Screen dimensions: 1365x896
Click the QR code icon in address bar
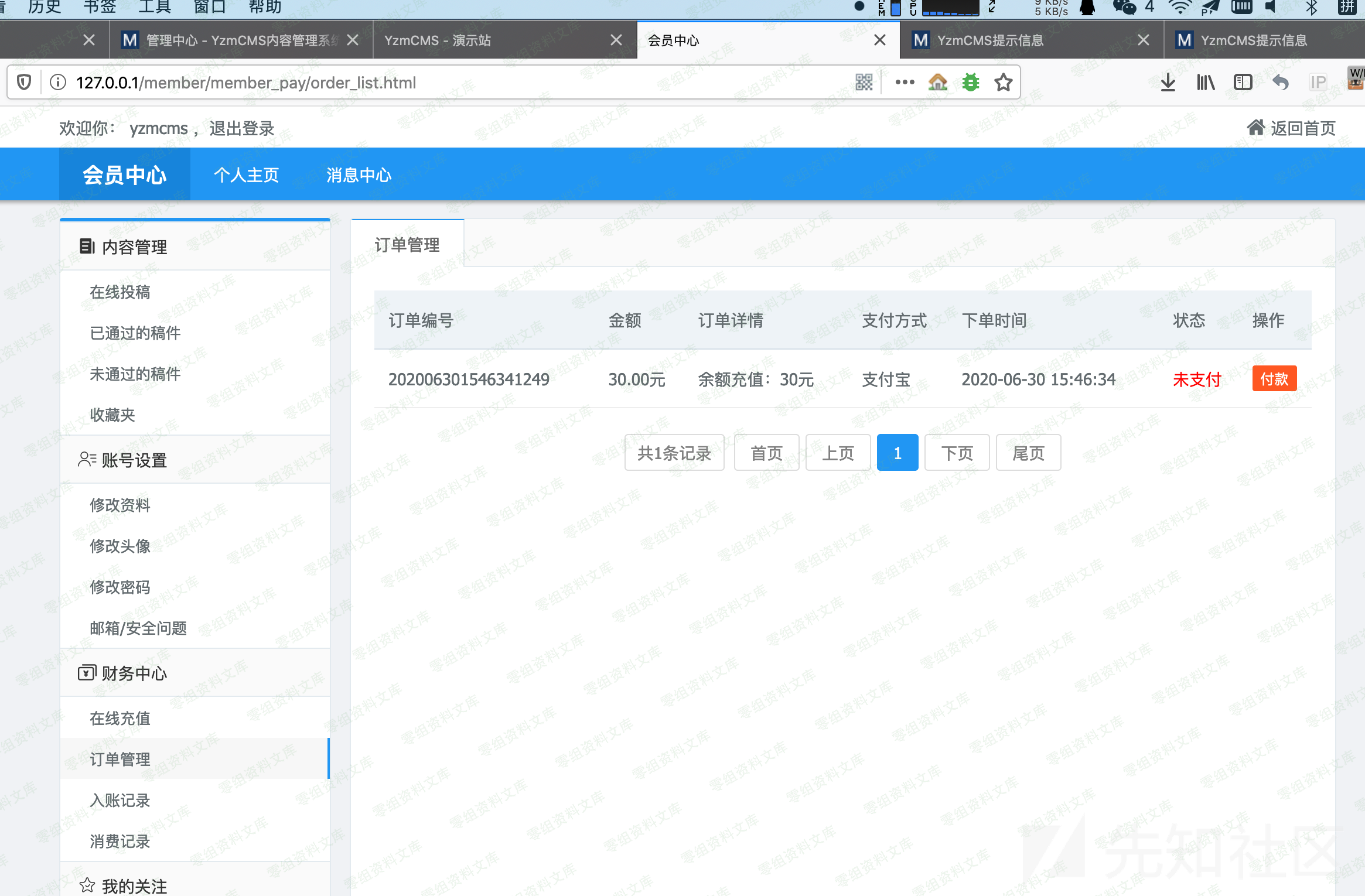tap(864, 83)
